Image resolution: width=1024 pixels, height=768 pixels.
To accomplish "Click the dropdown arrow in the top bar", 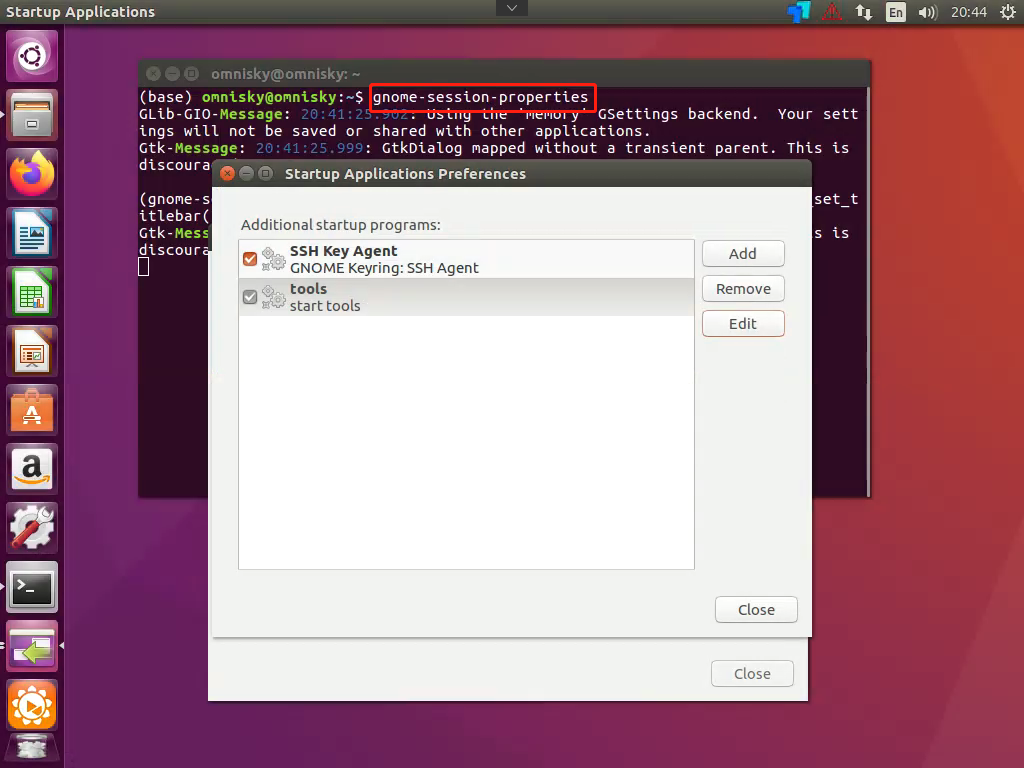I will tap(511, 7).
